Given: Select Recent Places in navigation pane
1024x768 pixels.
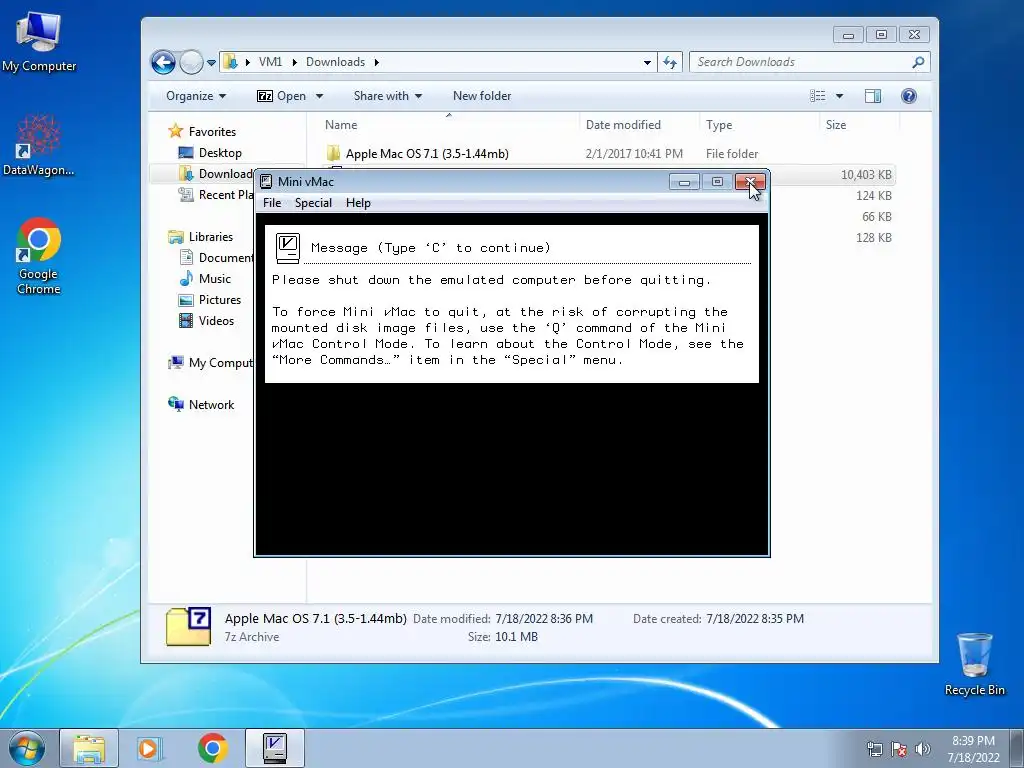Looking at the screenshot, I should click(x=216, y=195).
